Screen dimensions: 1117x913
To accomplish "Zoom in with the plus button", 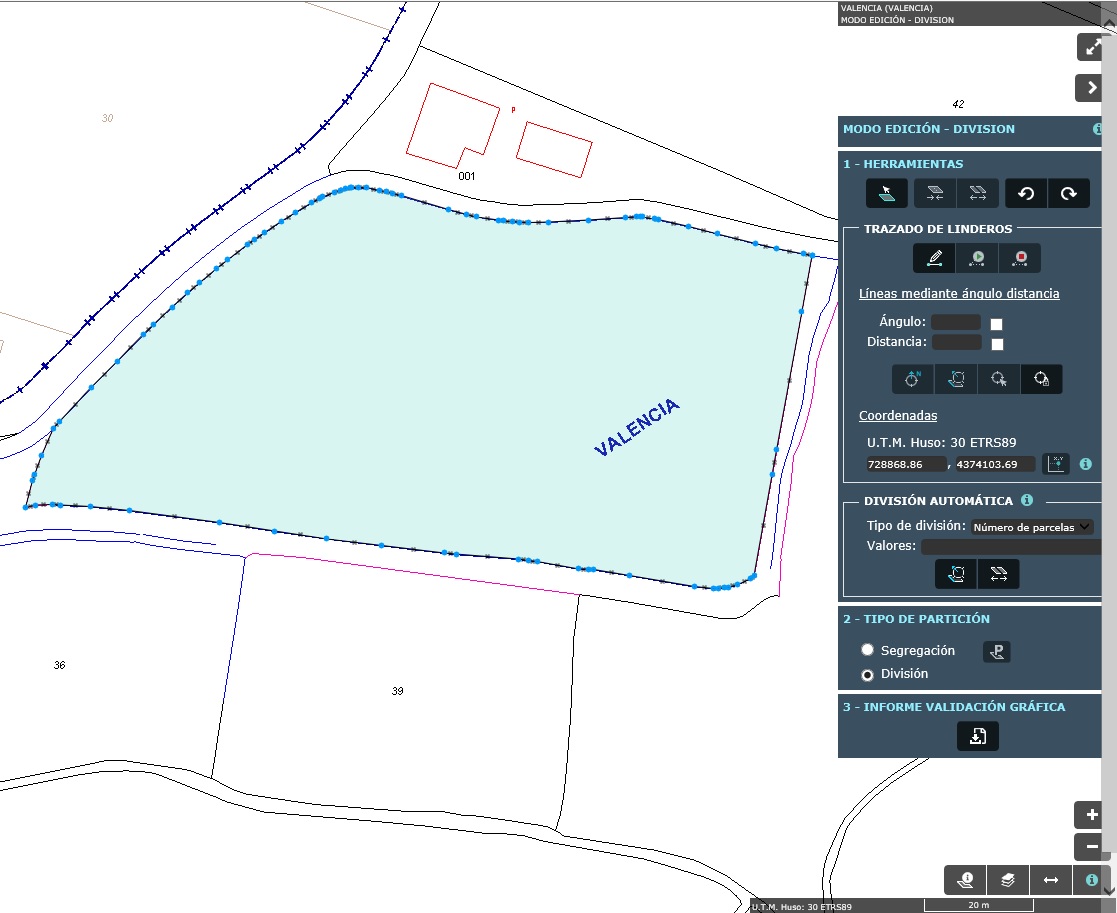I will (x=1091, y=815).
